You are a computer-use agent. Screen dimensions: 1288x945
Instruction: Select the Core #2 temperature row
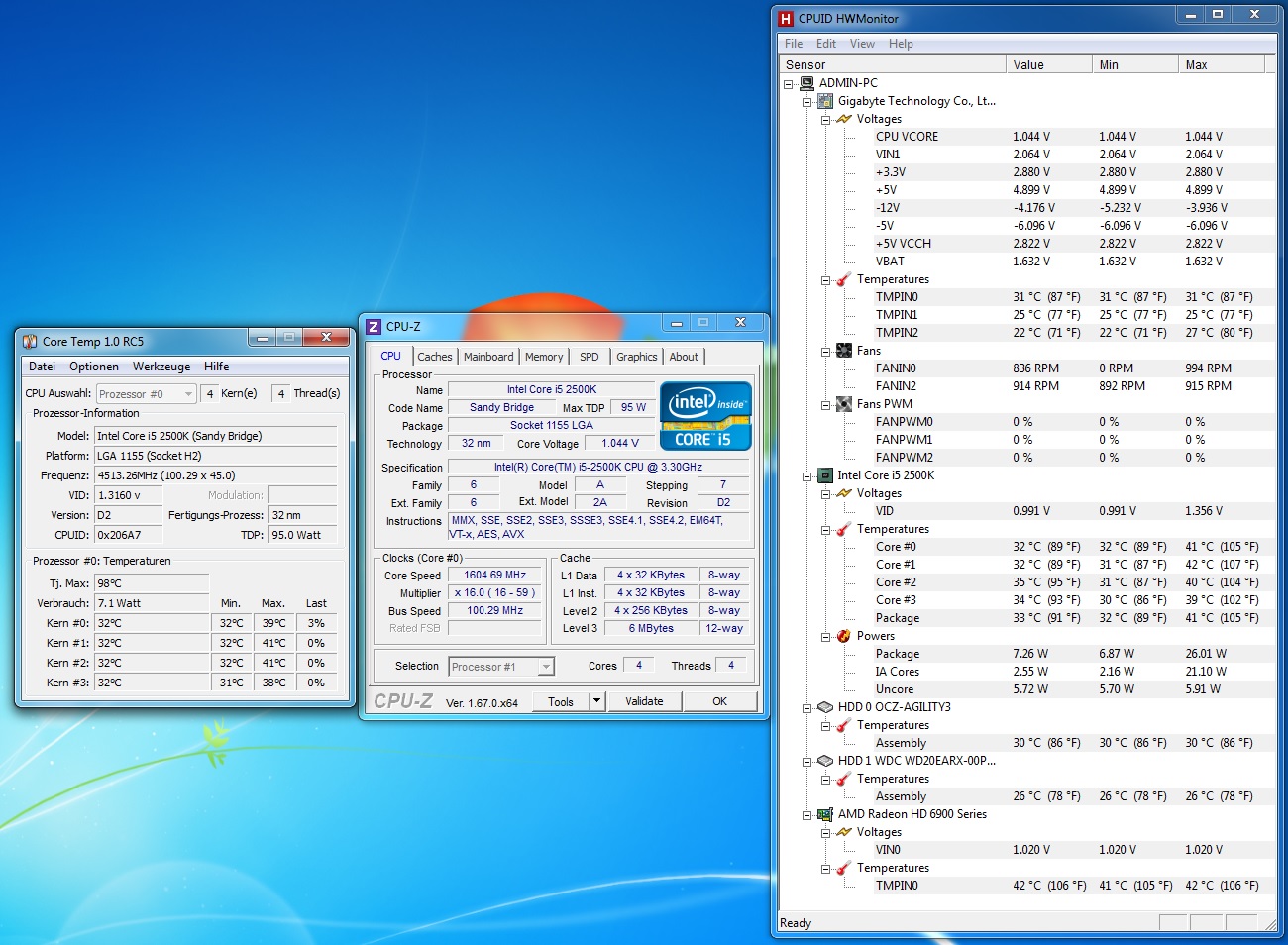pyautogui.click(x=1027, y=582)
